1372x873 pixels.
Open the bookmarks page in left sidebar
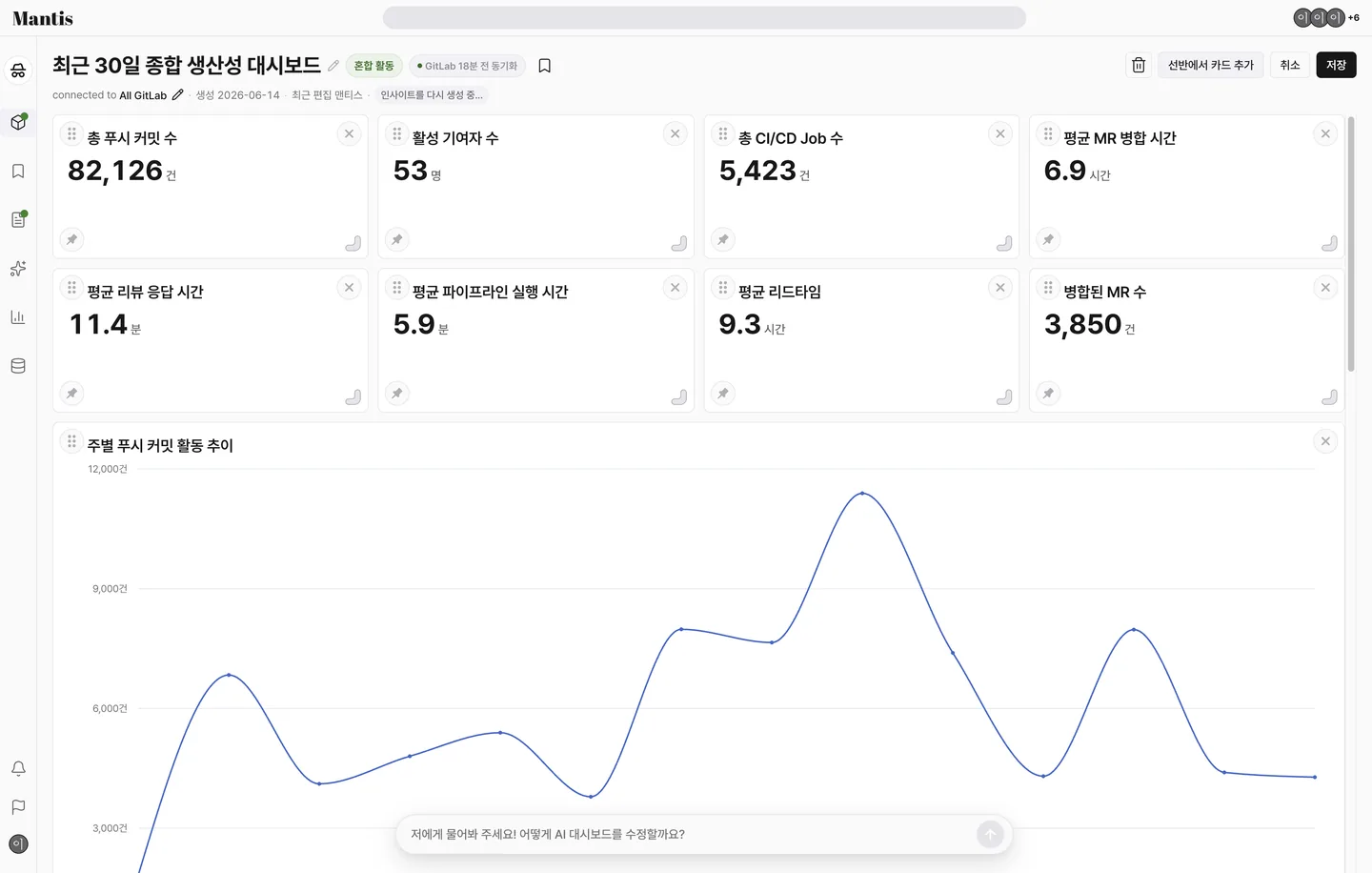tap(18, 172)
